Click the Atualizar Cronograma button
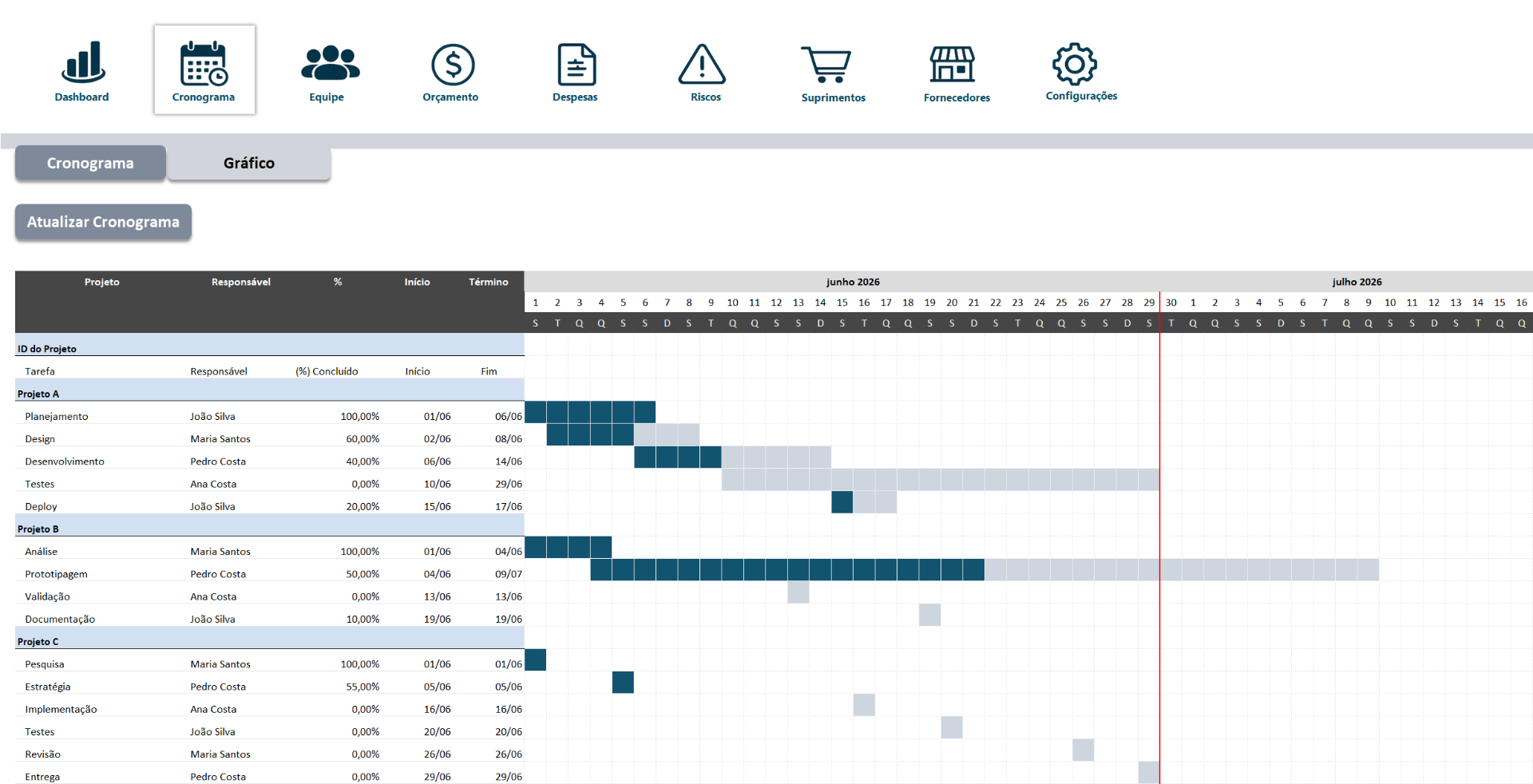The height and width of the screenshot is (784, 1533). click(103, 222)
